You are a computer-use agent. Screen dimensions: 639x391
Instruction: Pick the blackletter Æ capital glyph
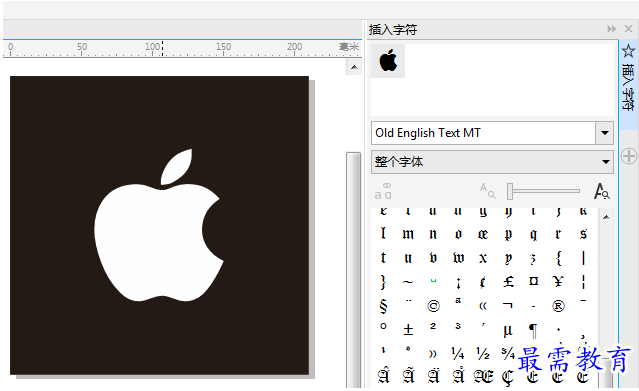tap(483, 376)
